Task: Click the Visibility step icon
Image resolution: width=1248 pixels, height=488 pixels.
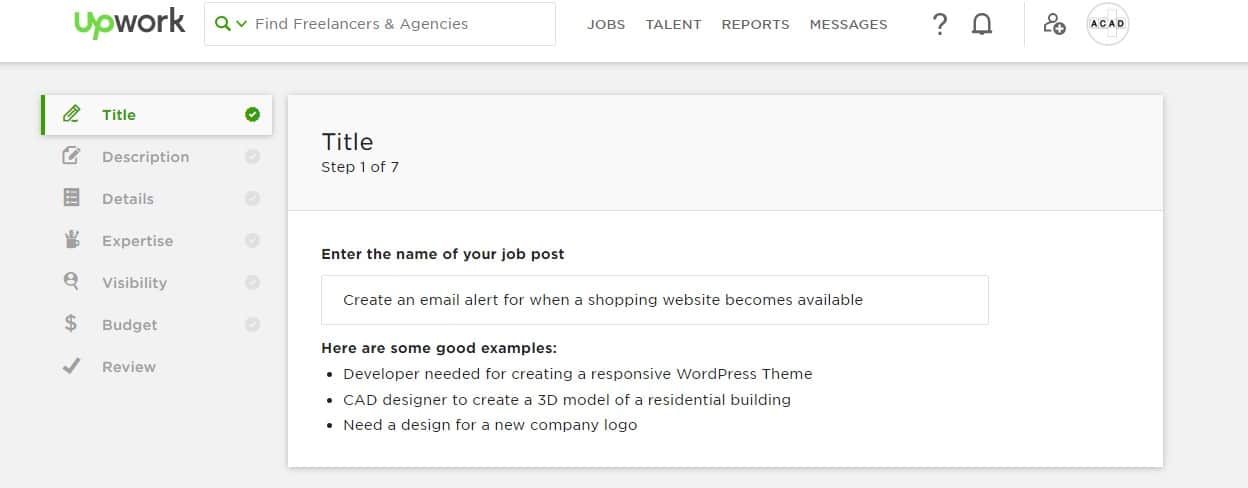Action: pyautogui.click(x=71, y=282)
